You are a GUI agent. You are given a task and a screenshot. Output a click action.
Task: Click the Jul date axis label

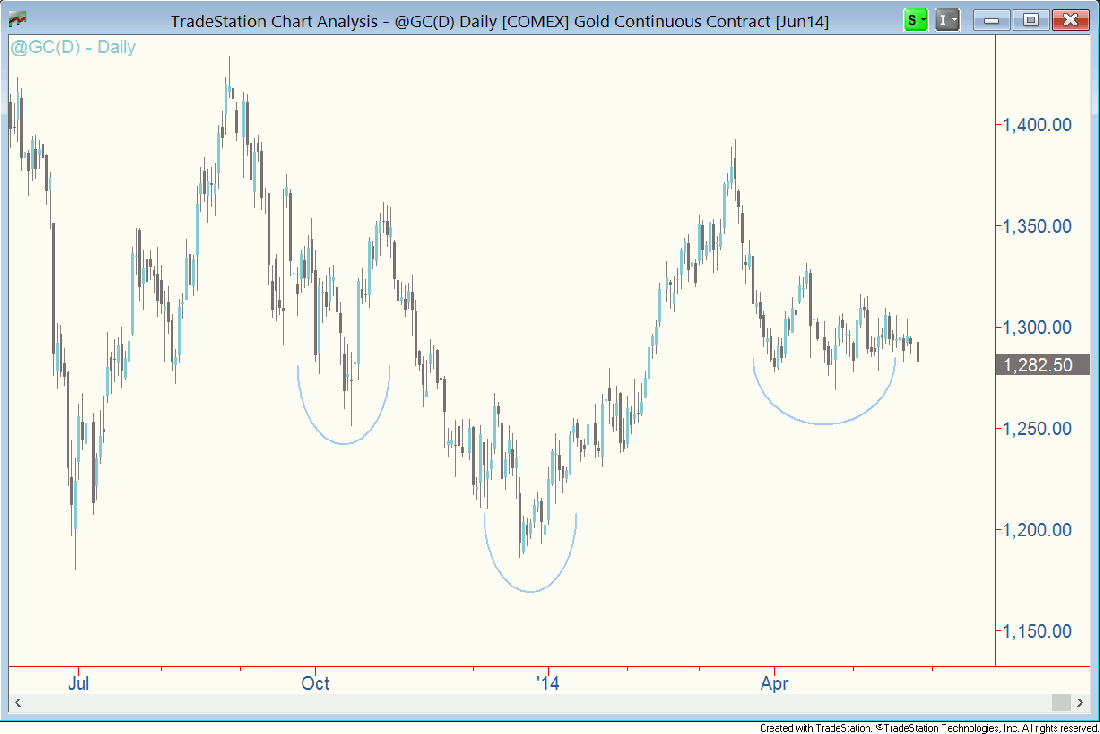[x=79, y=684]
